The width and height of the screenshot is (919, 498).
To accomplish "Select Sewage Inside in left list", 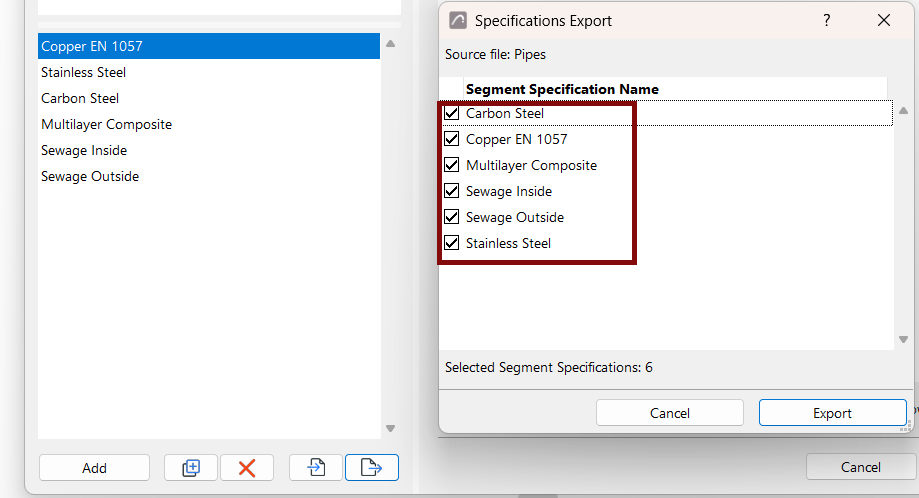I will tap(209, 150).
